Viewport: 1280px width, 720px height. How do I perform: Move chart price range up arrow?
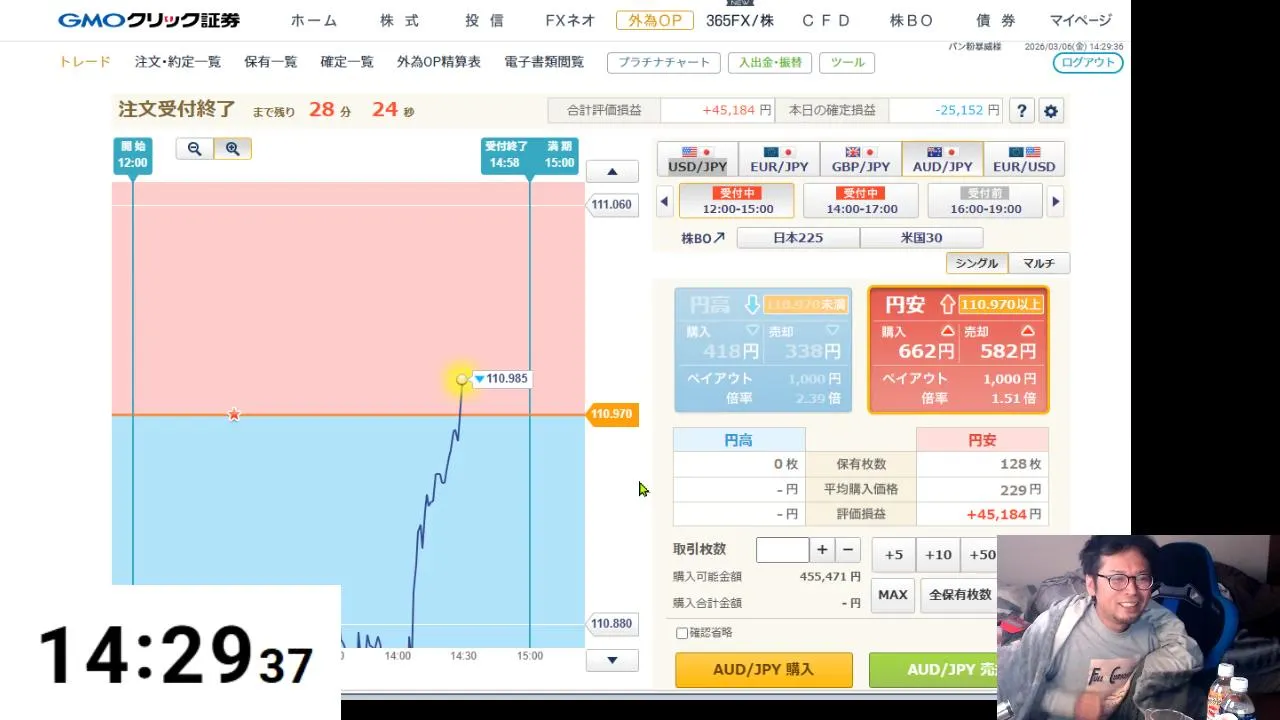(612, 171)
